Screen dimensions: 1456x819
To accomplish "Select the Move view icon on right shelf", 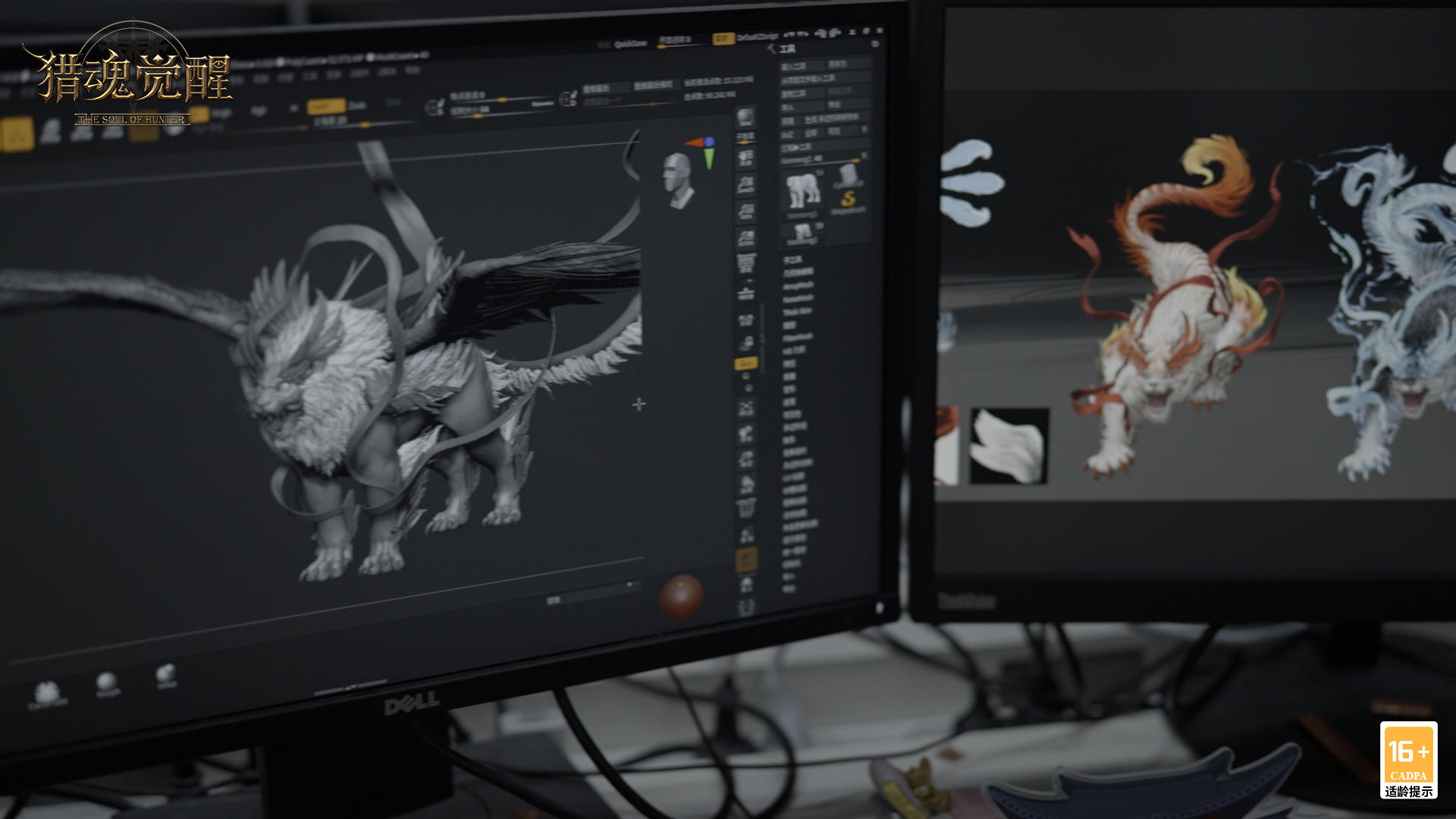I will 747,434.
